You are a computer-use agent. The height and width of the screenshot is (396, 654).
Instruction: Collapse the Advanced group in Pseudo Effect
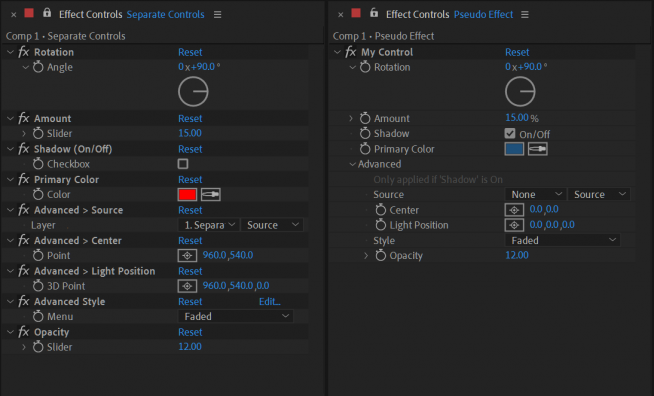click(352, 164)
